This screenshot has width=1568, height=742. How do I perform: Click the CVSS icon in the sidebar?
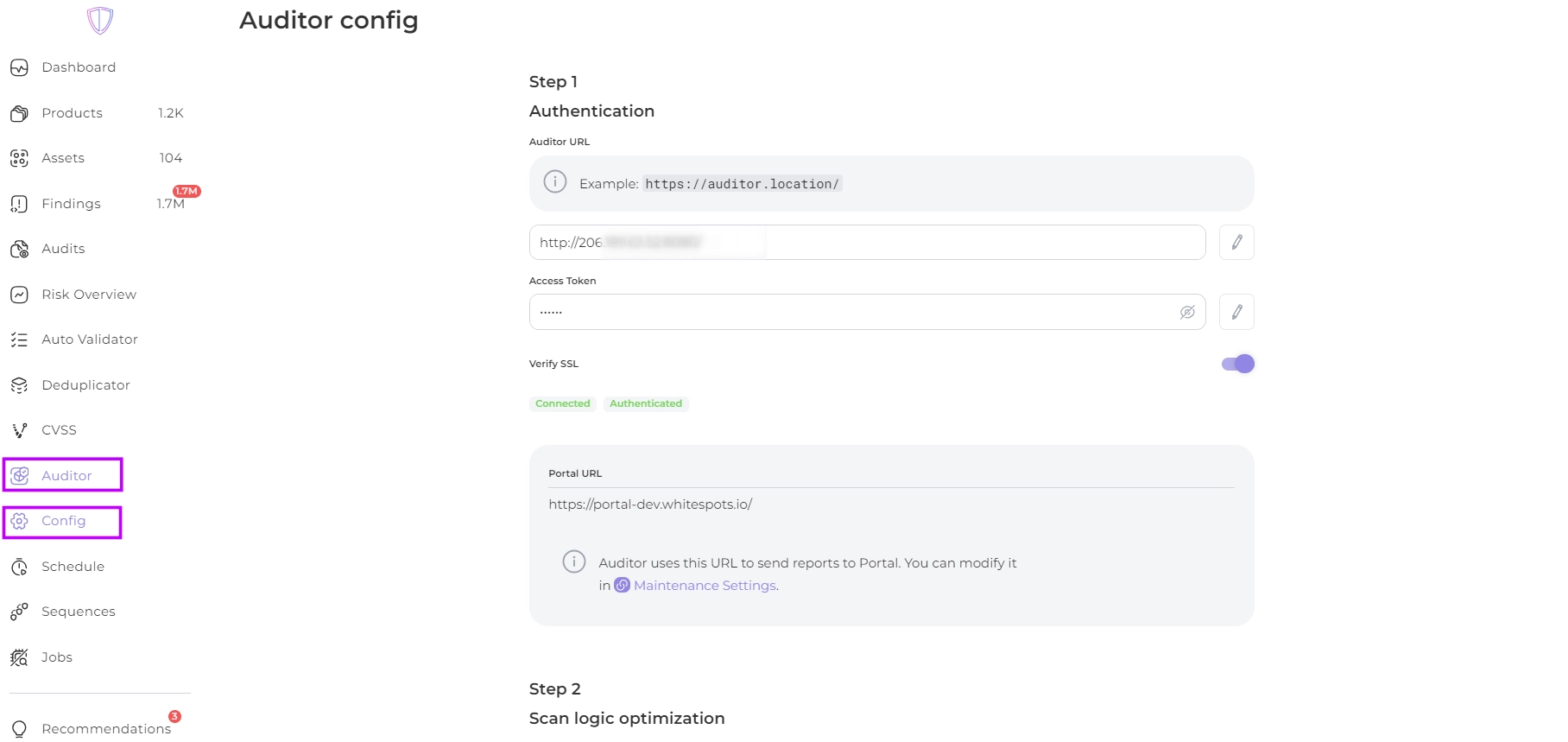(19, 430)
